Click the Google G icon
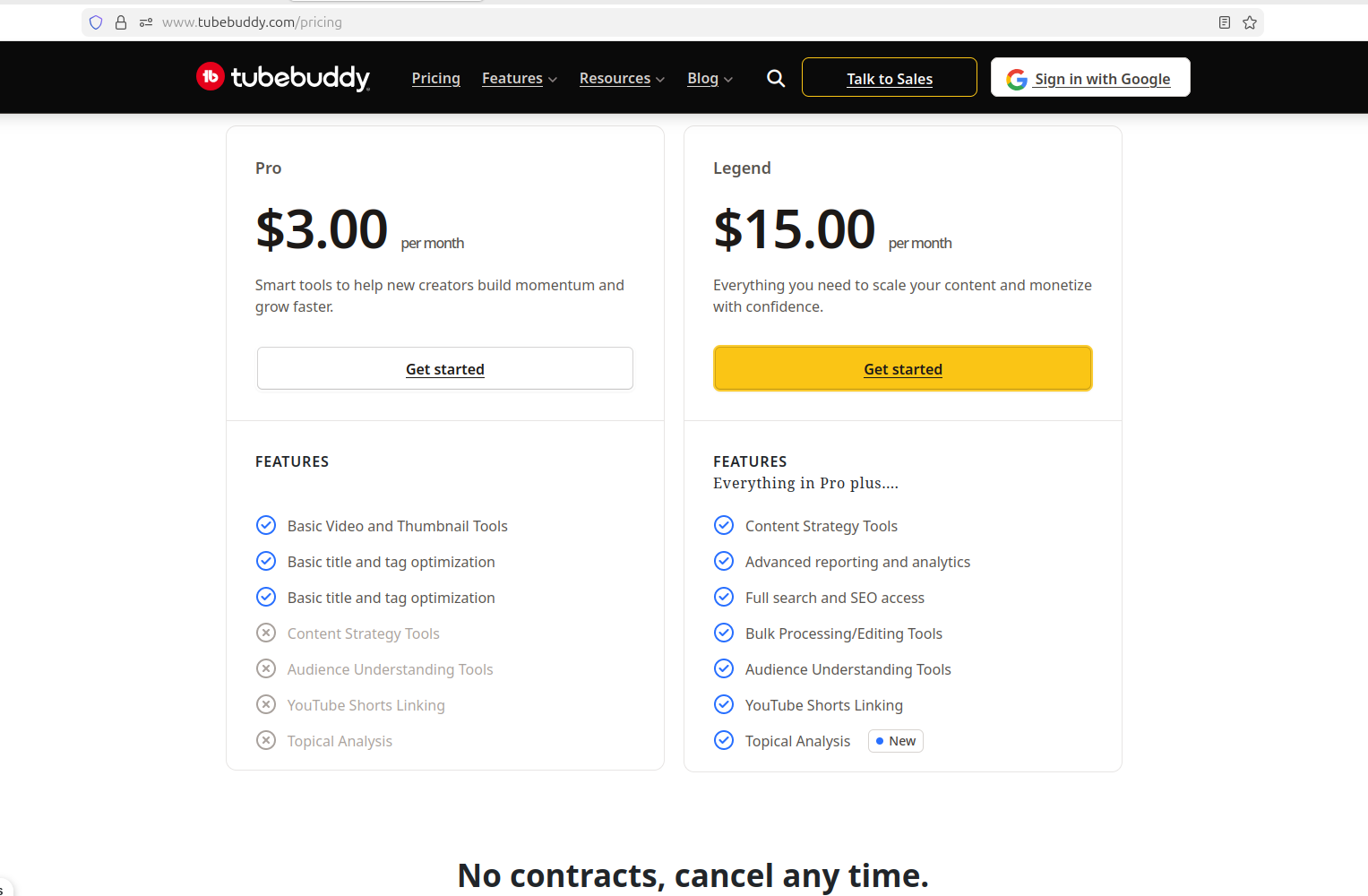The height and width of the screenshot is (896, 1368). click(1016, 78)
